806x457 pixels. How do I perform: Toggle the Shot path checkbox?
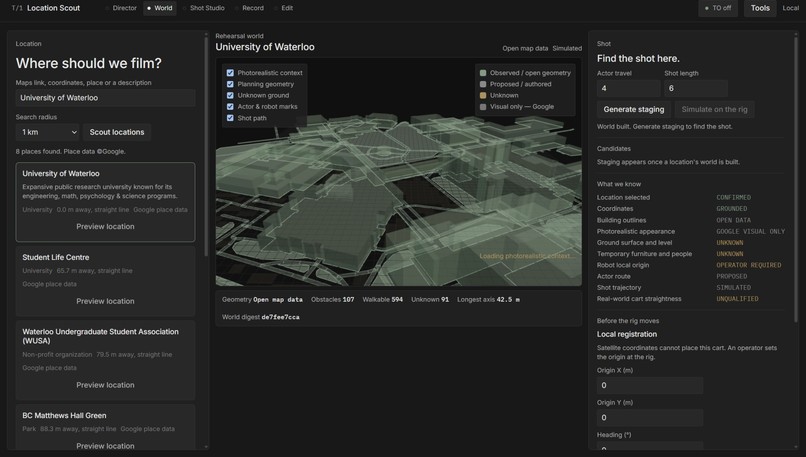tap(230, 118)
